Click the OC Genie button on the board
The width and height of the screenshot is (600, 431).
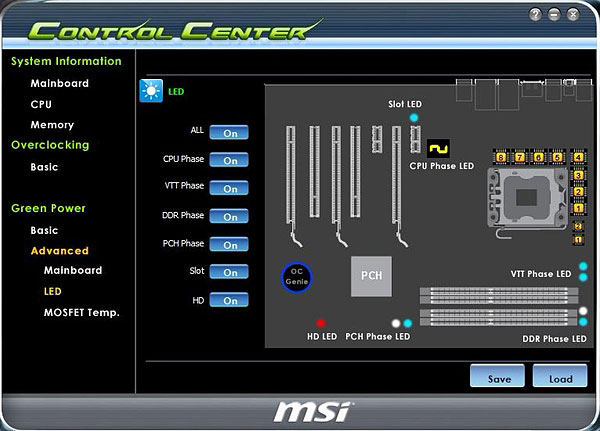[297, 277]
